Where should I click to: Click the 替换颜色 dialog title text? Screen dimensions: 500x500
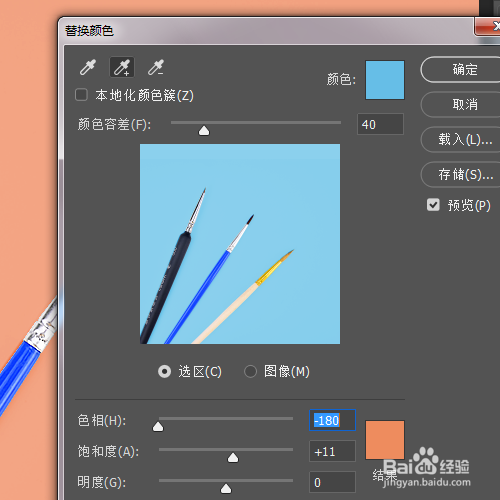point(89,31)
